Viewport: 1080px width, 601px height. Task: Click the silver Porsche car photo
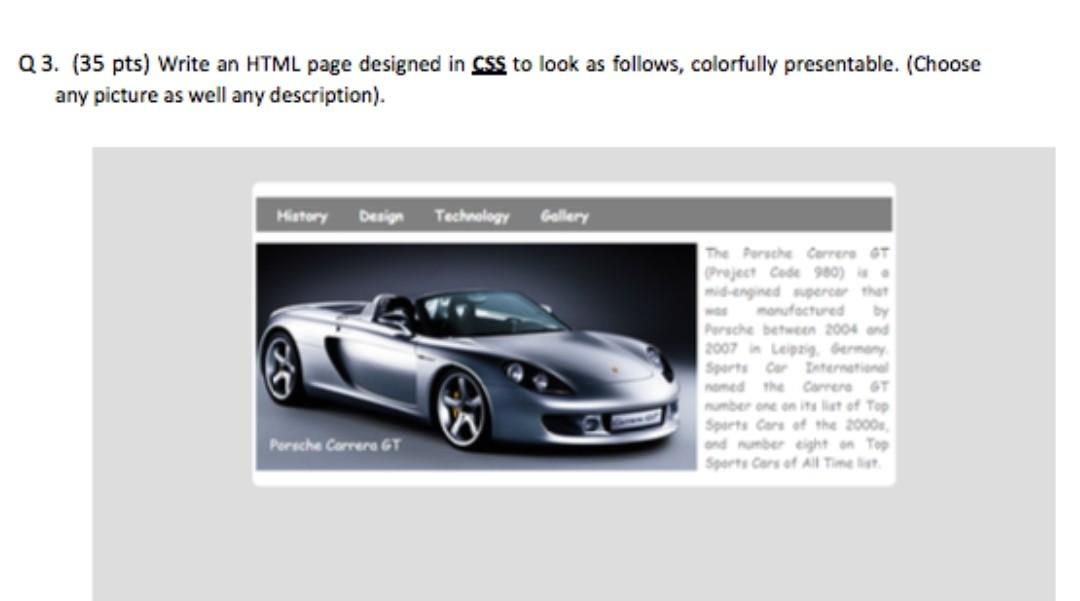(x=476, y=357)
